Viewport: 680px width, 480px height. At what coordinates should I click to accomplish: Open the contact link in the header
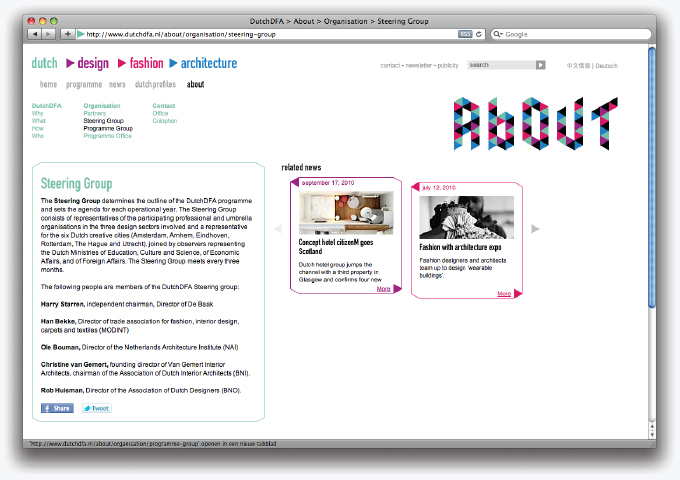point(390,65)
